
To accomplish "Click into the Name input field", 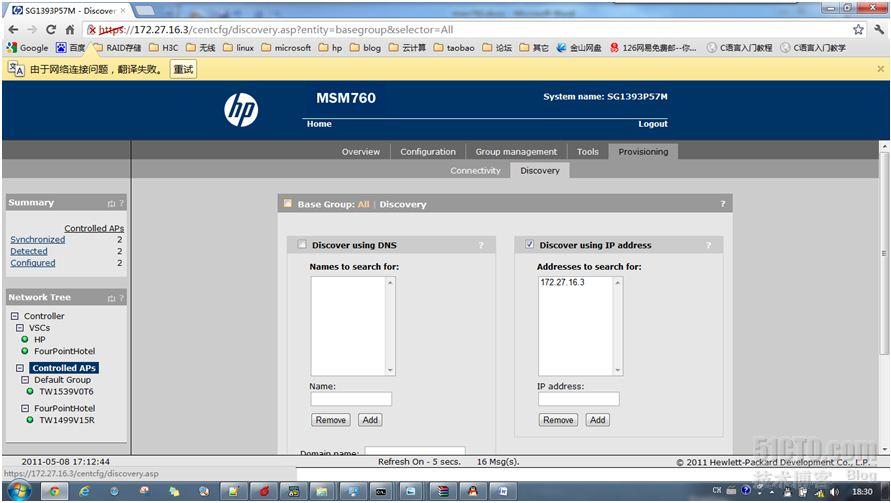I will 351,400.
